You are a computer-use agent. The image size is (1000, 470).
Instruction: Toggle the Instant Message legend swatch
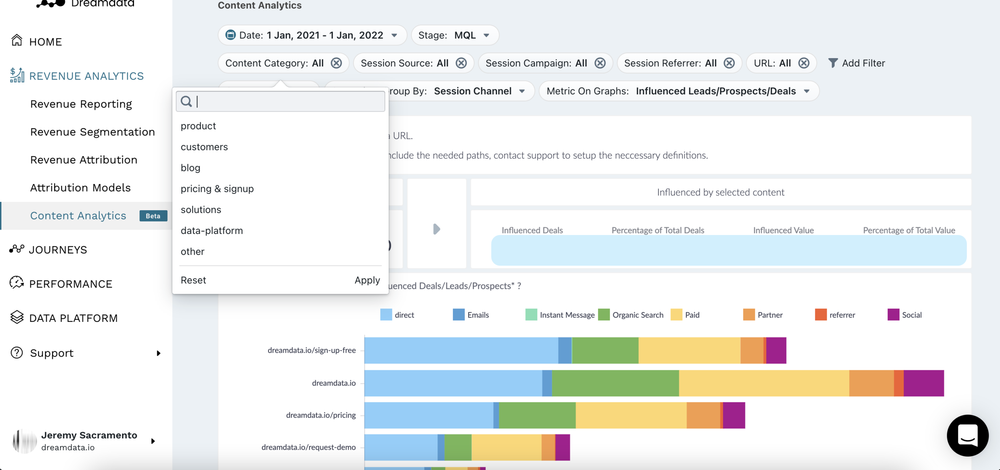click(531, 314)
